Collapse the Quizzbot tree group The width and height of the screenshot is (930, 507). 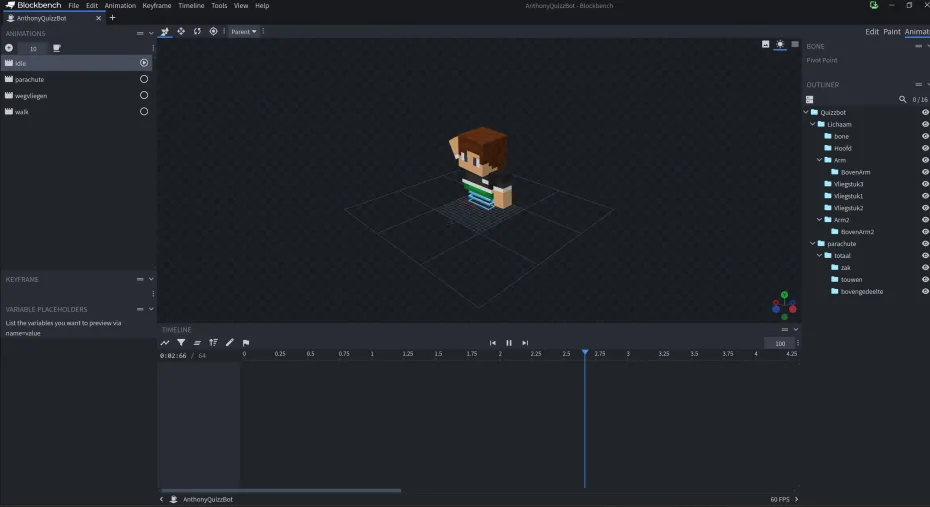point(806,112)
